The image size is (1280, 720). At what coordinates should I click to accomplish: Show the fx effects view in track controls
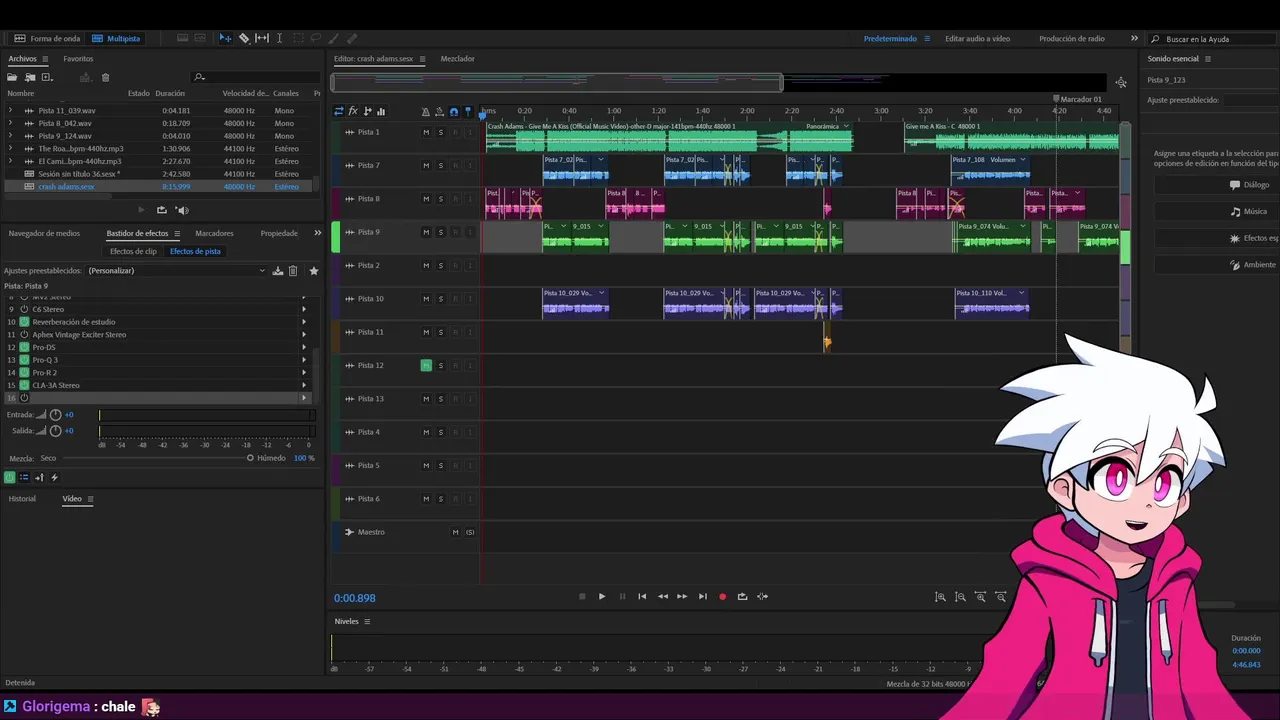[x=353, y=111]
